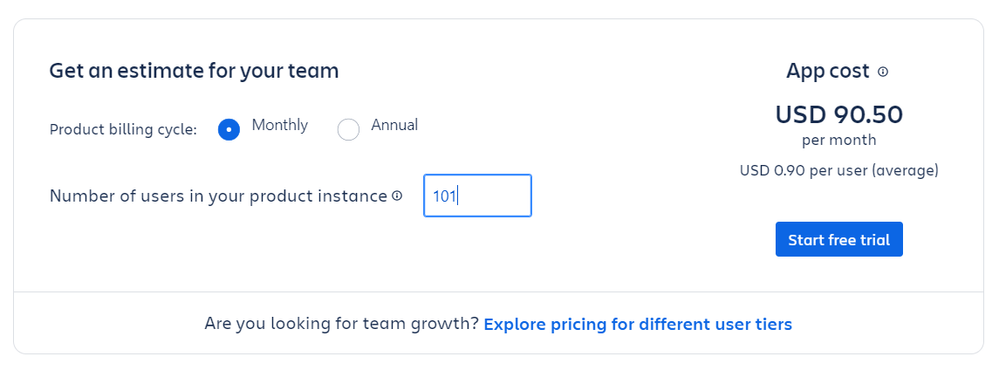Click the 'App cost' title text
Image resolution: width=999 pixels, height=371 pixels.
pyautogui.click(x=828, y=71)
